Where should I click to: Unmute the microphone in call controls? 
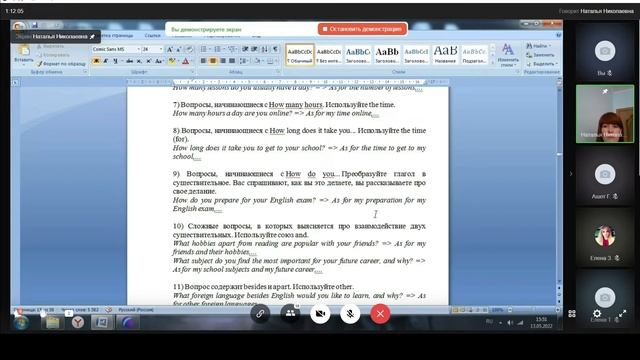[350, 313]
